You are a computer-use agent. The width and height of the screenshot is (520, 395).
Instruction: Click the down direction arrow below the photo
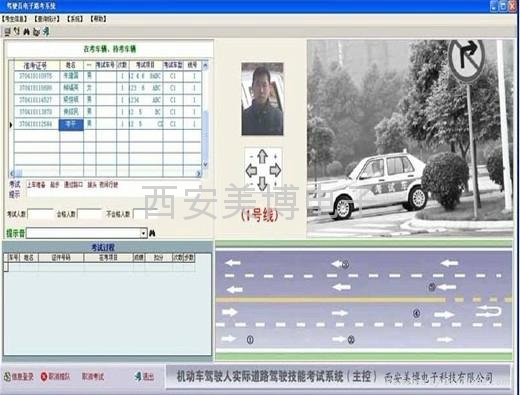pyautogui.click(x=262, y=184)
